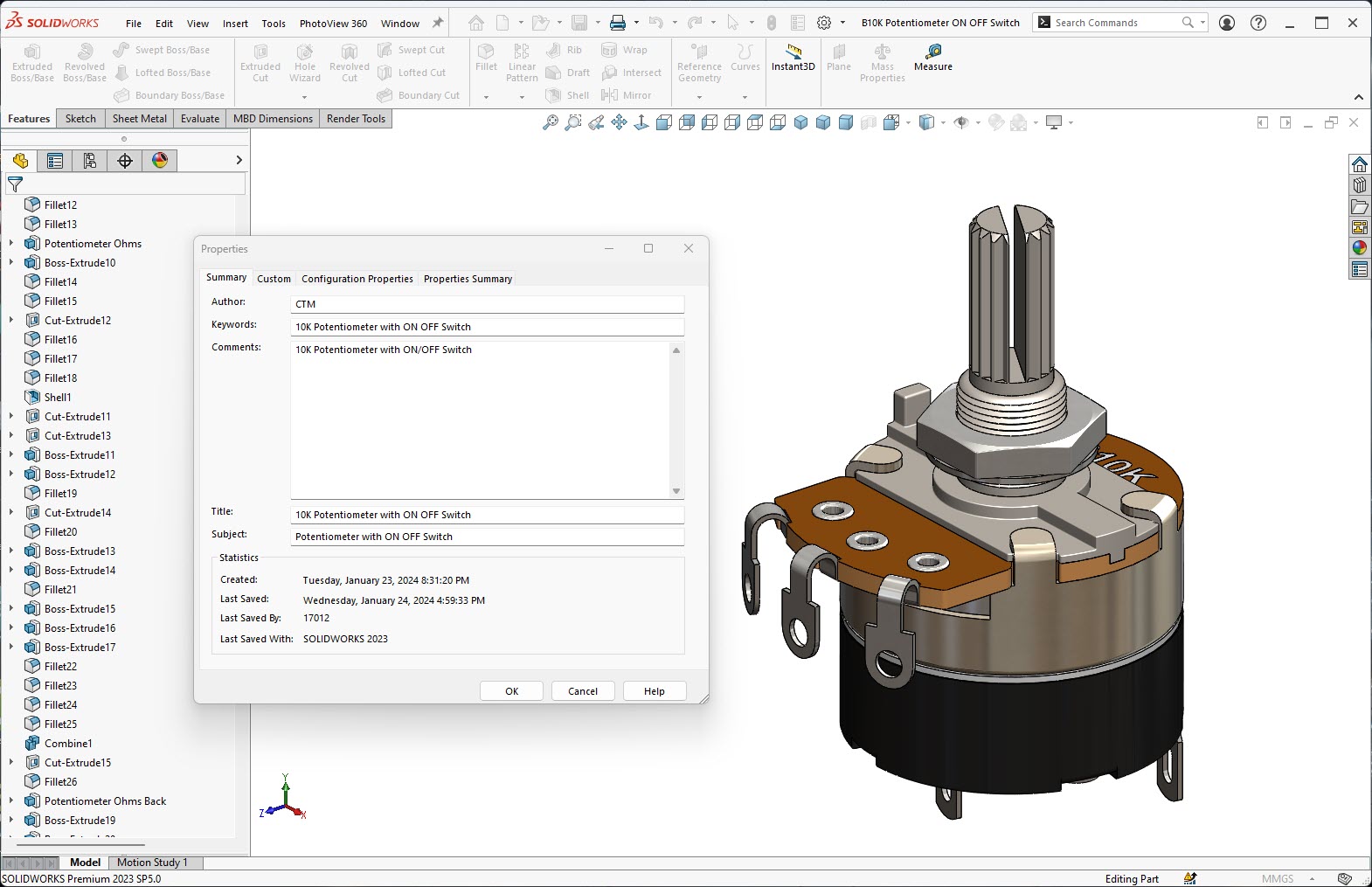This screenshot has height=887, width=1372.
Task: Open the Custom tab in Properties dialog
Action: click(274, 279)
